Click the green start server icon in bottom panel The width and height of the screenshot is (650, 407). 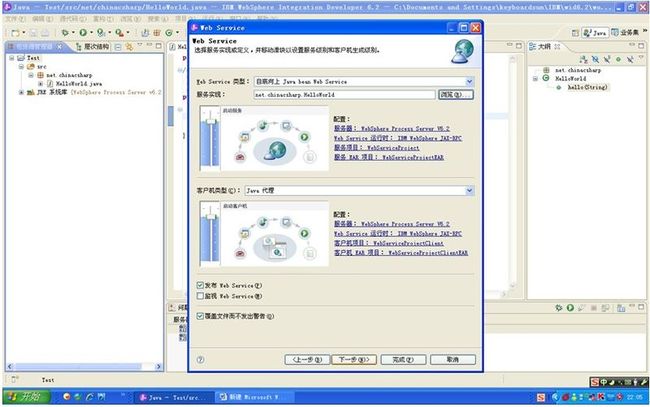tap(570, 308)
